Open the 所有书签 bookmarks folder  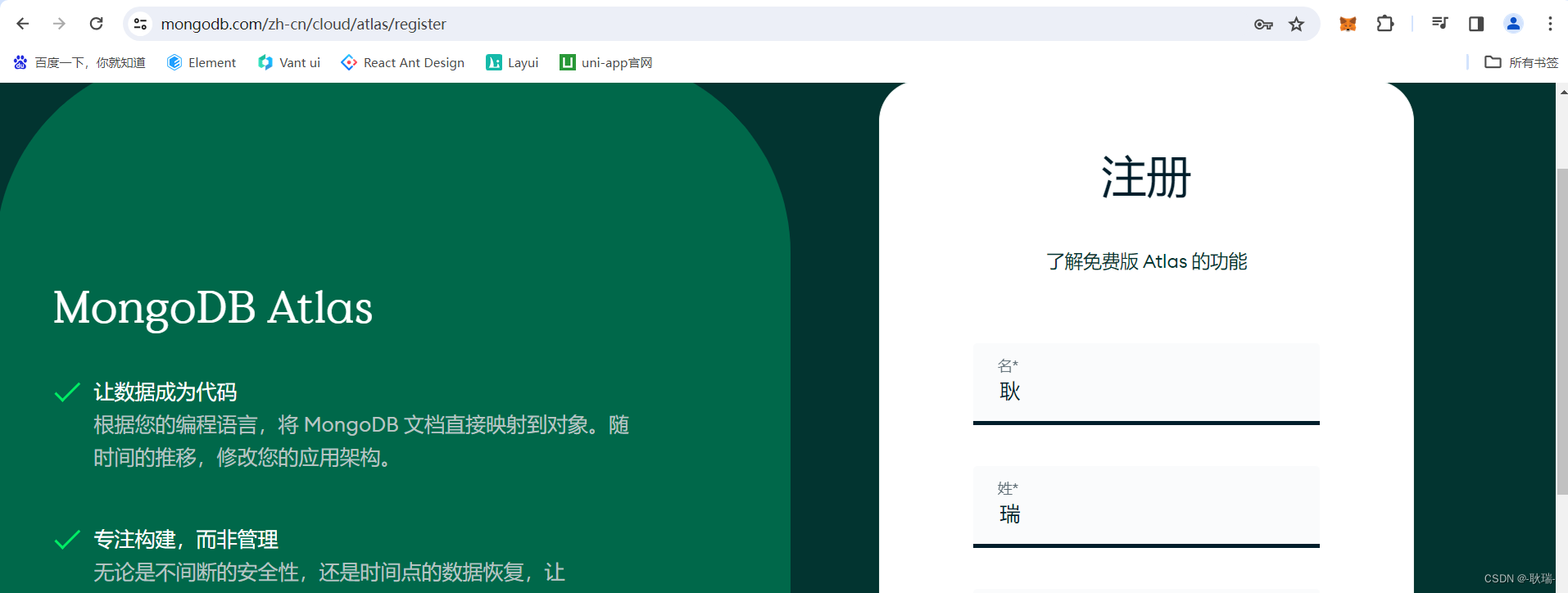[1521, 62]
